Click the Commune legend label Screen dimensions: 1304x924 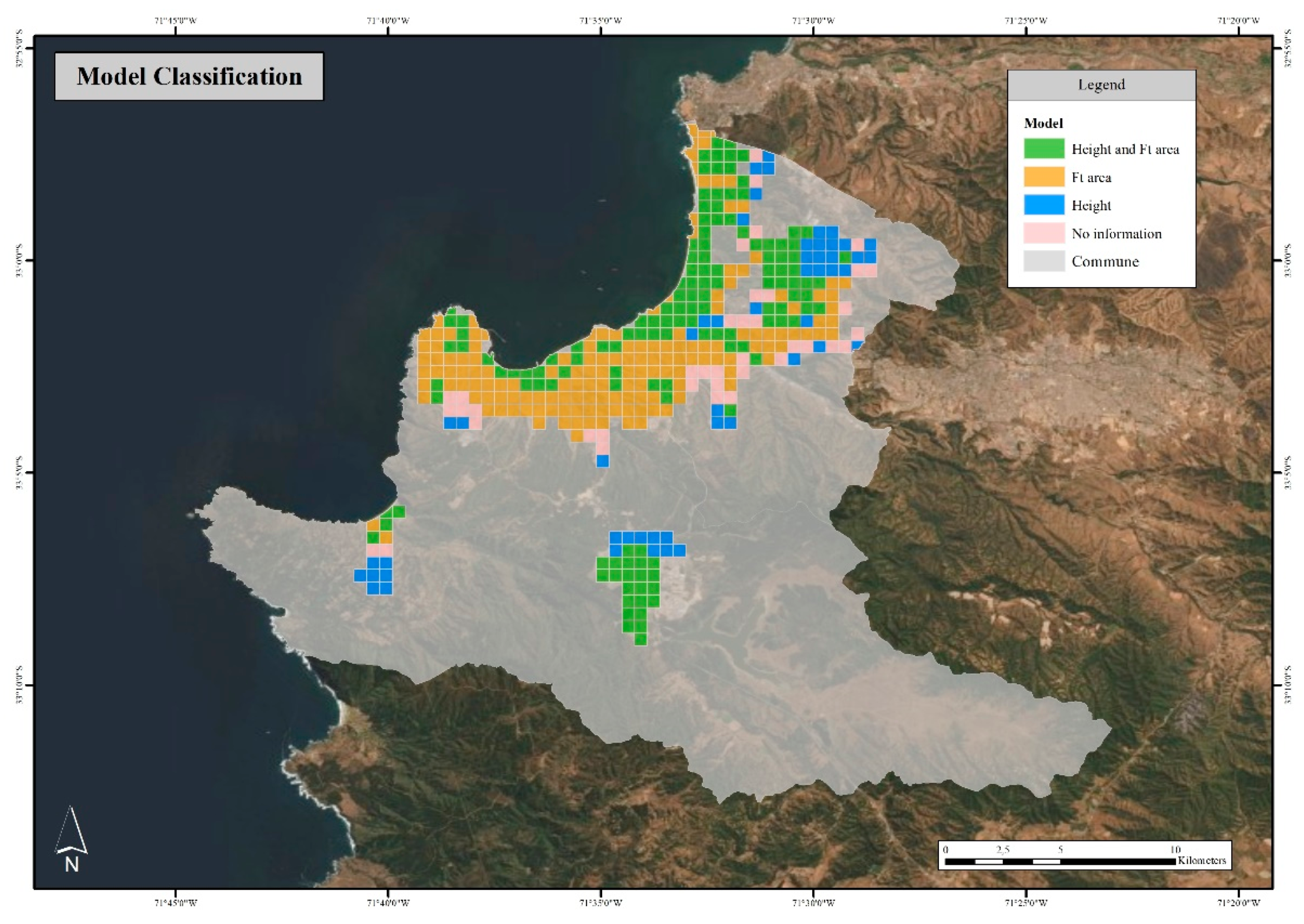pyautogui.click(x=1105, y=261)
